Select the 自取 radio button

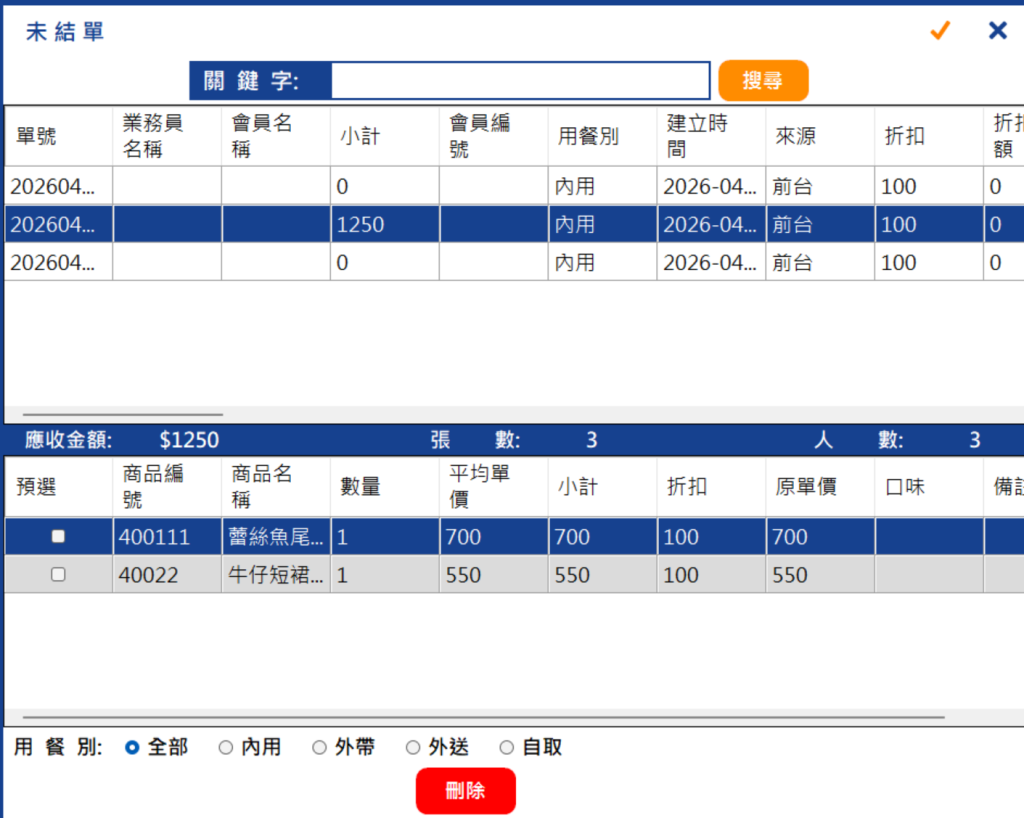tap(506, 747)
